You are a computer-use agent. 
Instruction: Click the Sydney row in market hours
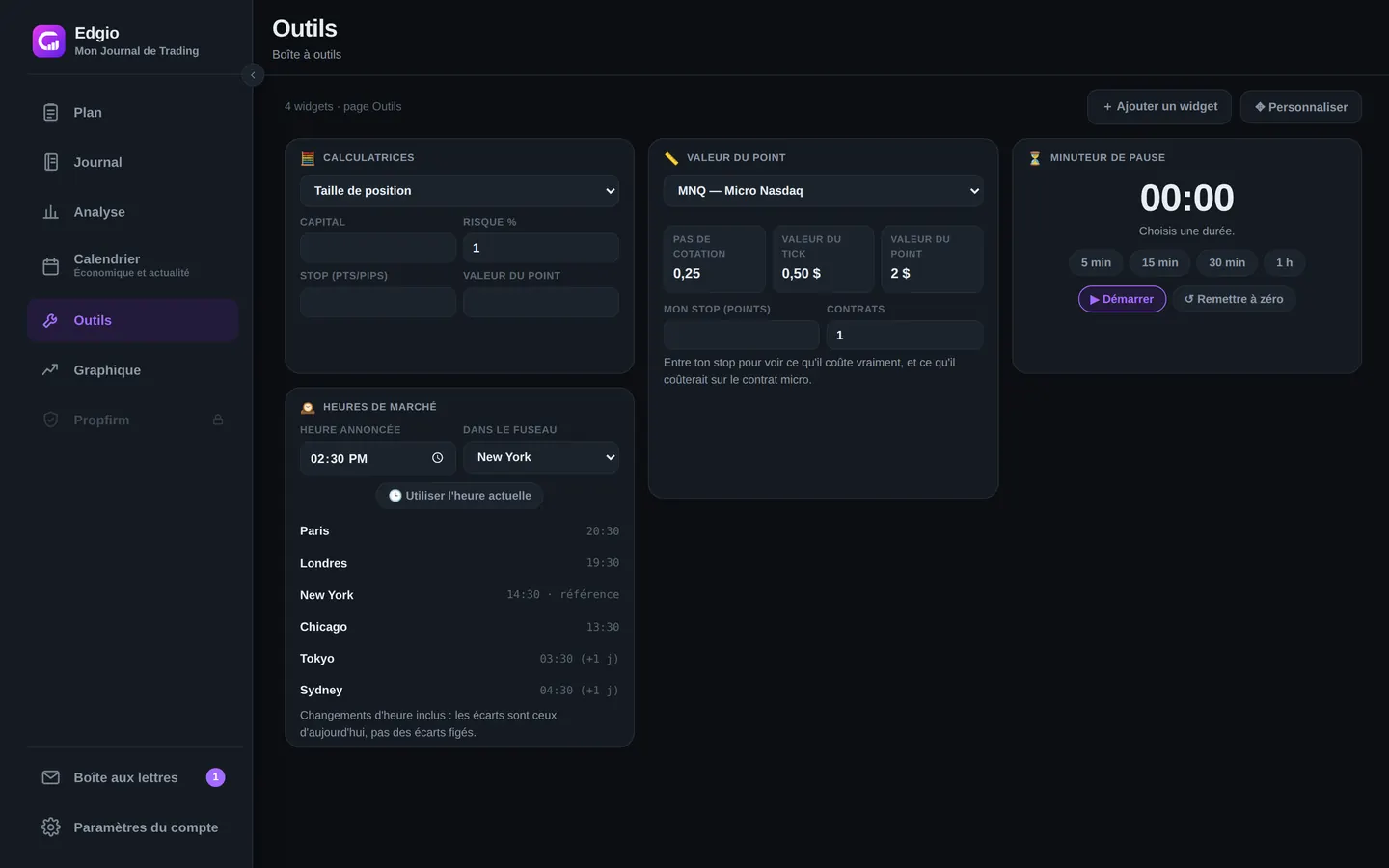click(459, 691)
